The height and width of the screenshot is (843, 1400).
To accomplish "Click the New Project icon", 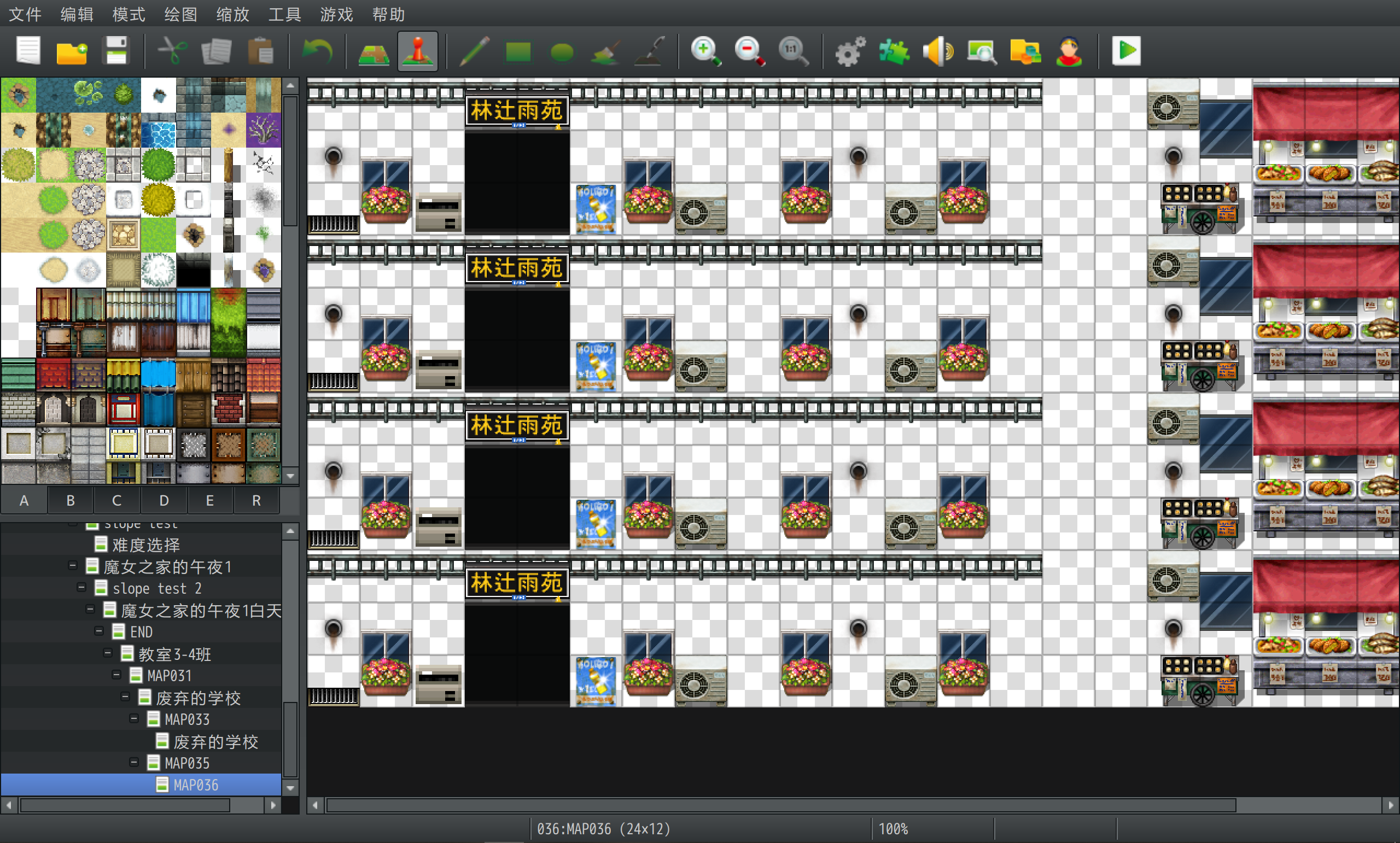I will coord(28,51).
